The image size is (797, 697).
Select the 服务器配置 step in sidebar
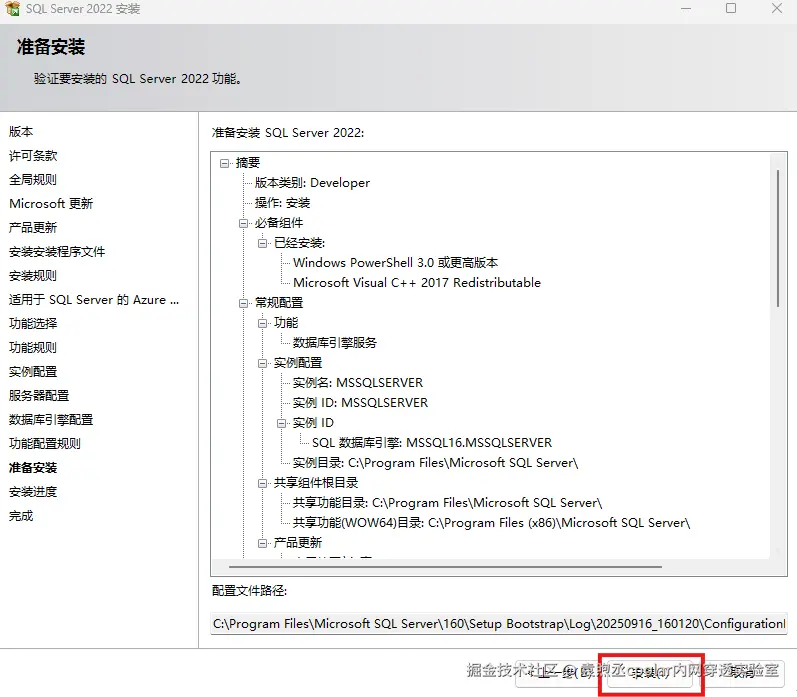(39, 396)
